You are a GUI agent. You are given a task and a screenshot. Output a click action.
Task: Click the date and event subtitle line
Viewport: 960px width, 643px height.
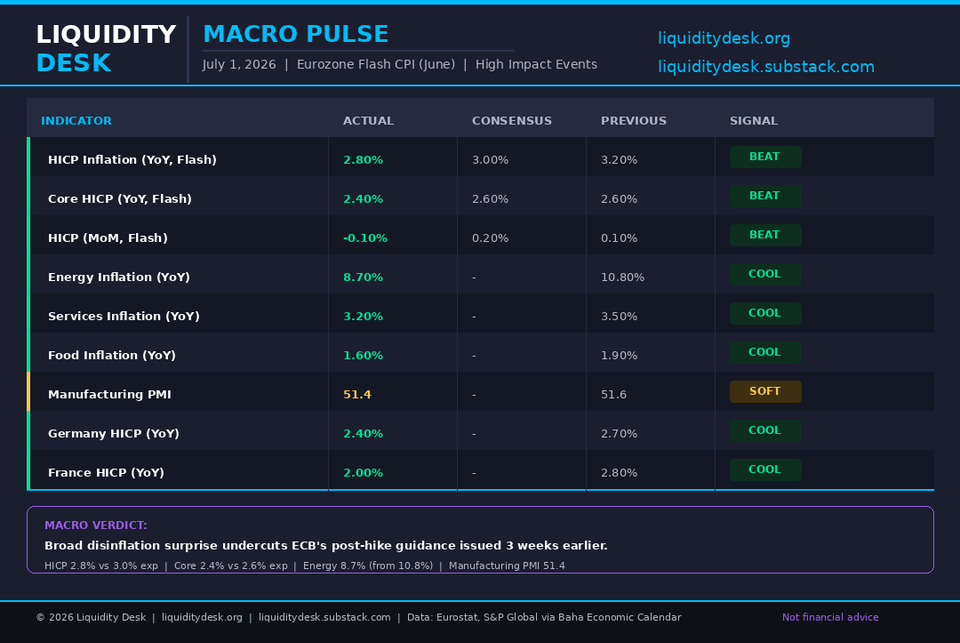pos(400,64)
